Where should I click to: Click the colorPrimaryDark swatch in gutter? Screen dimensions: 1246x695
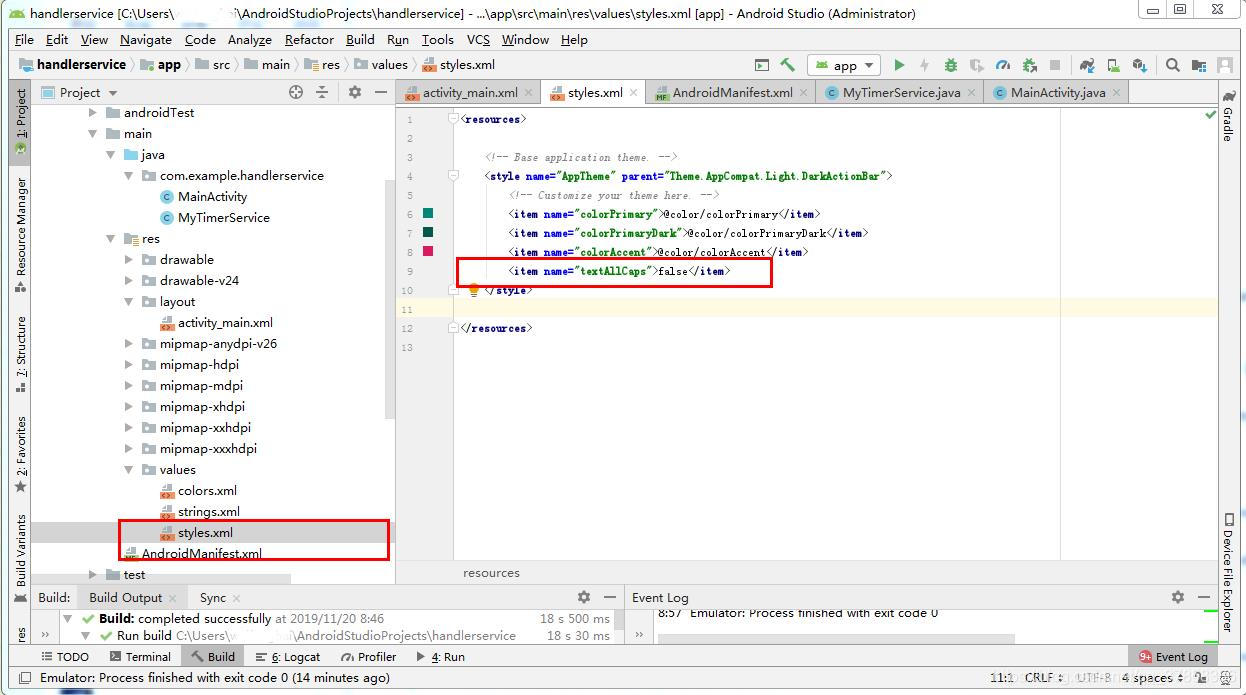428,233
